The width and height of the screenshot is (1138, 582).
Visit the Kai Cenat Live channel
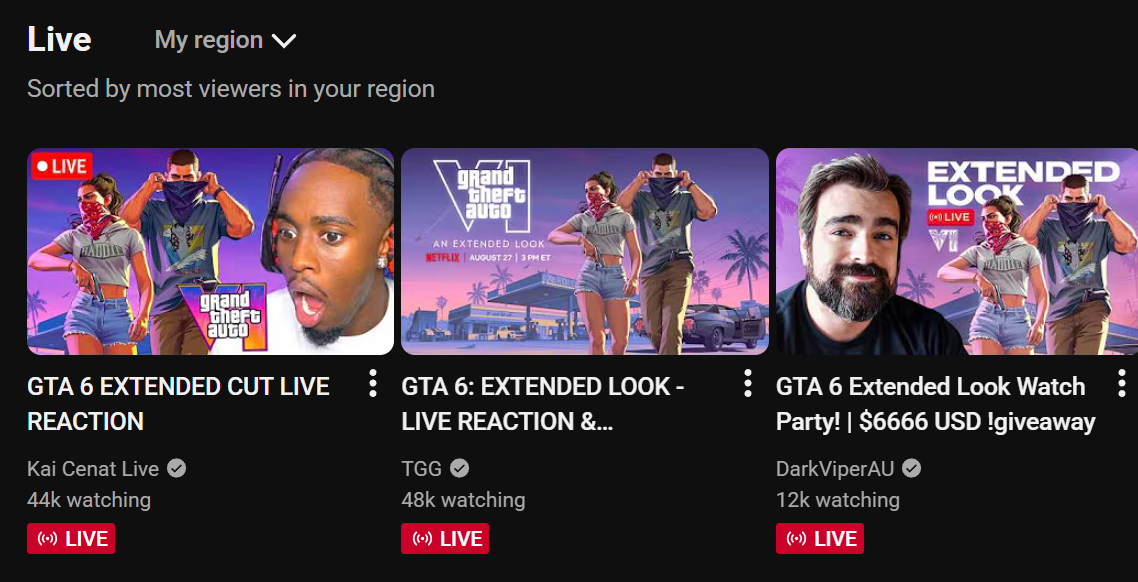pos(93,469)
